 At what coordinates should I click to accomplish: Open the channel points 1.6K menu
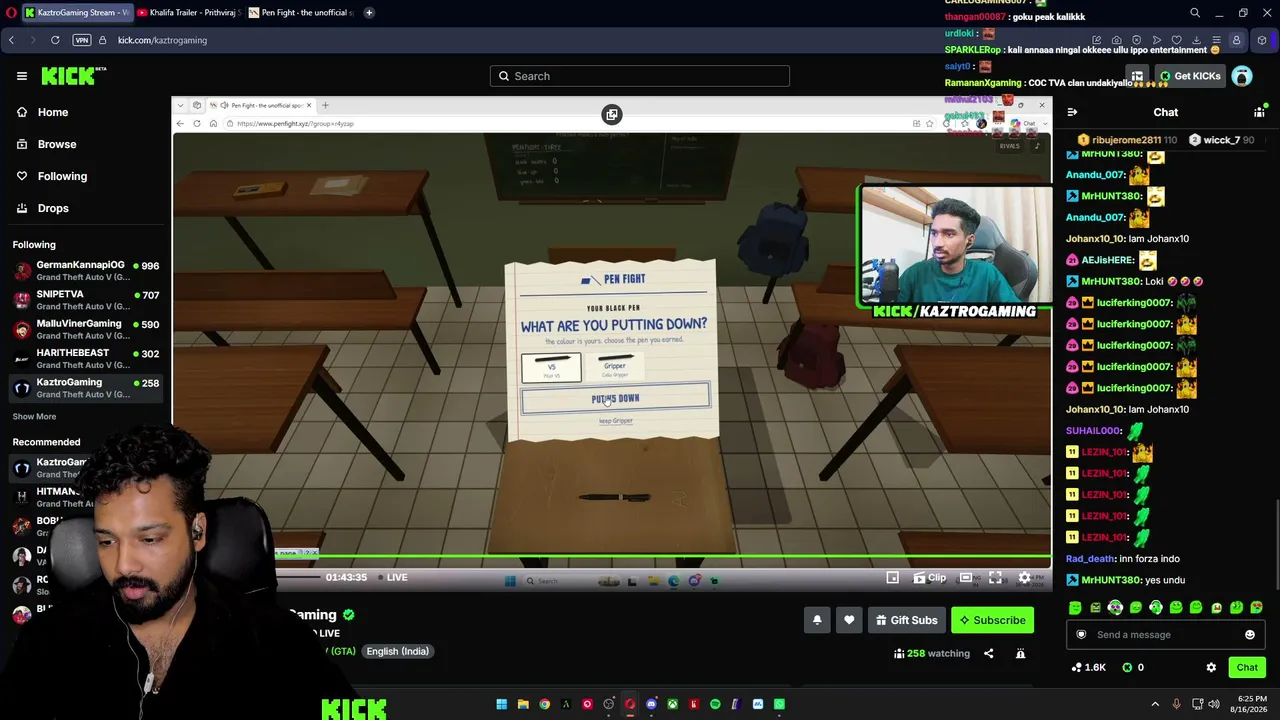[1088, 667]
